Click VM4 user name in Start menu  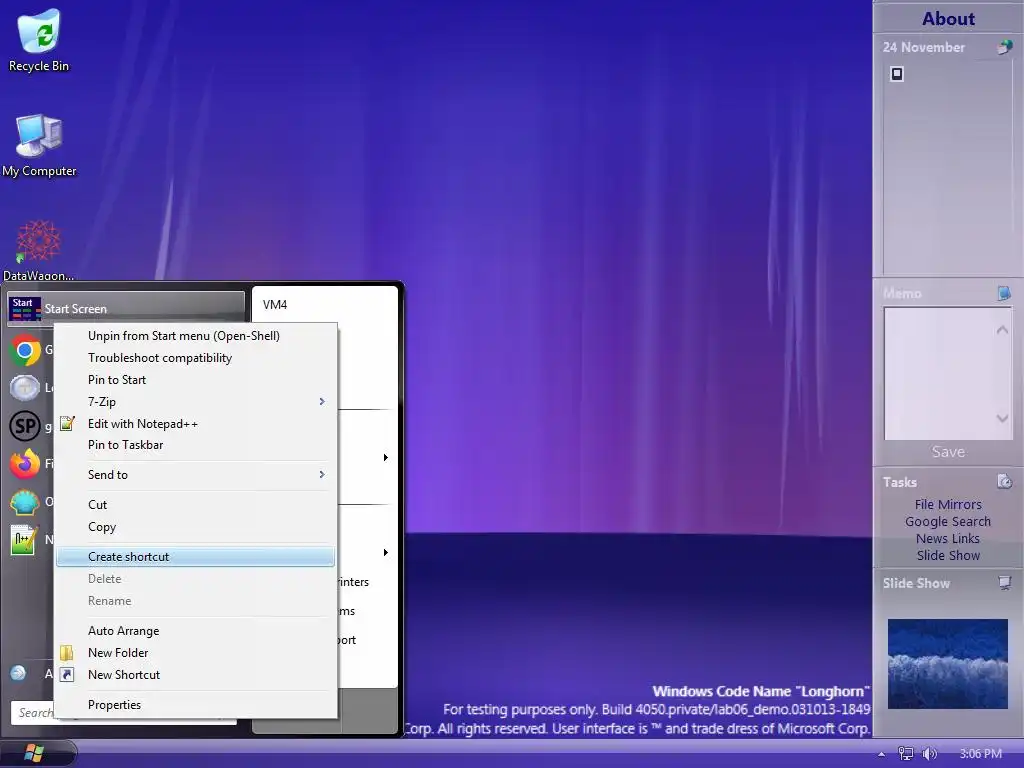click(275, 304)
